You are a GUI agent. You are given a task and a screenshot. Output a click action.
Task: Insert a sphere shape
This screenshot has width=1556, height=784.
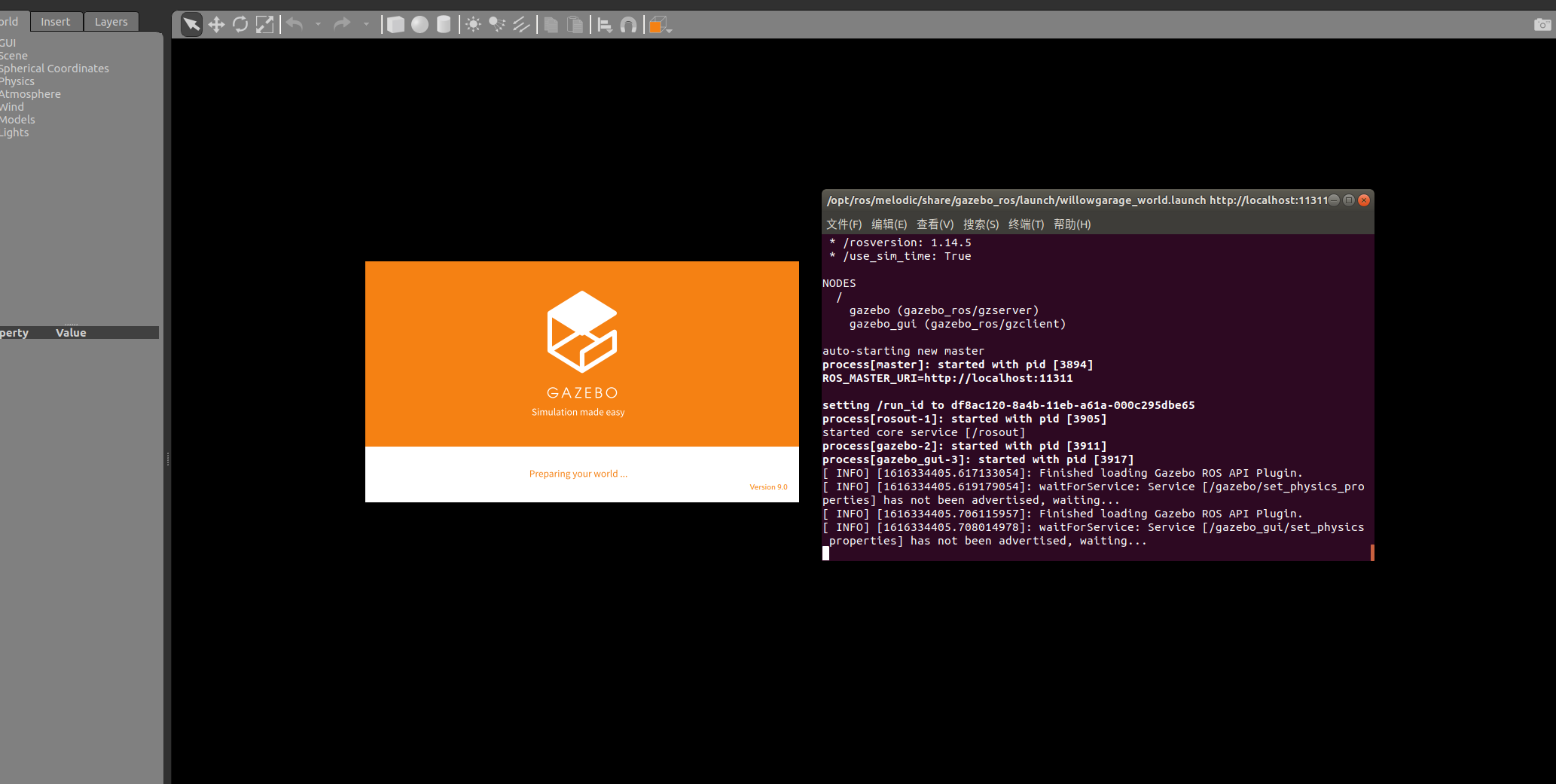[420, 25]
